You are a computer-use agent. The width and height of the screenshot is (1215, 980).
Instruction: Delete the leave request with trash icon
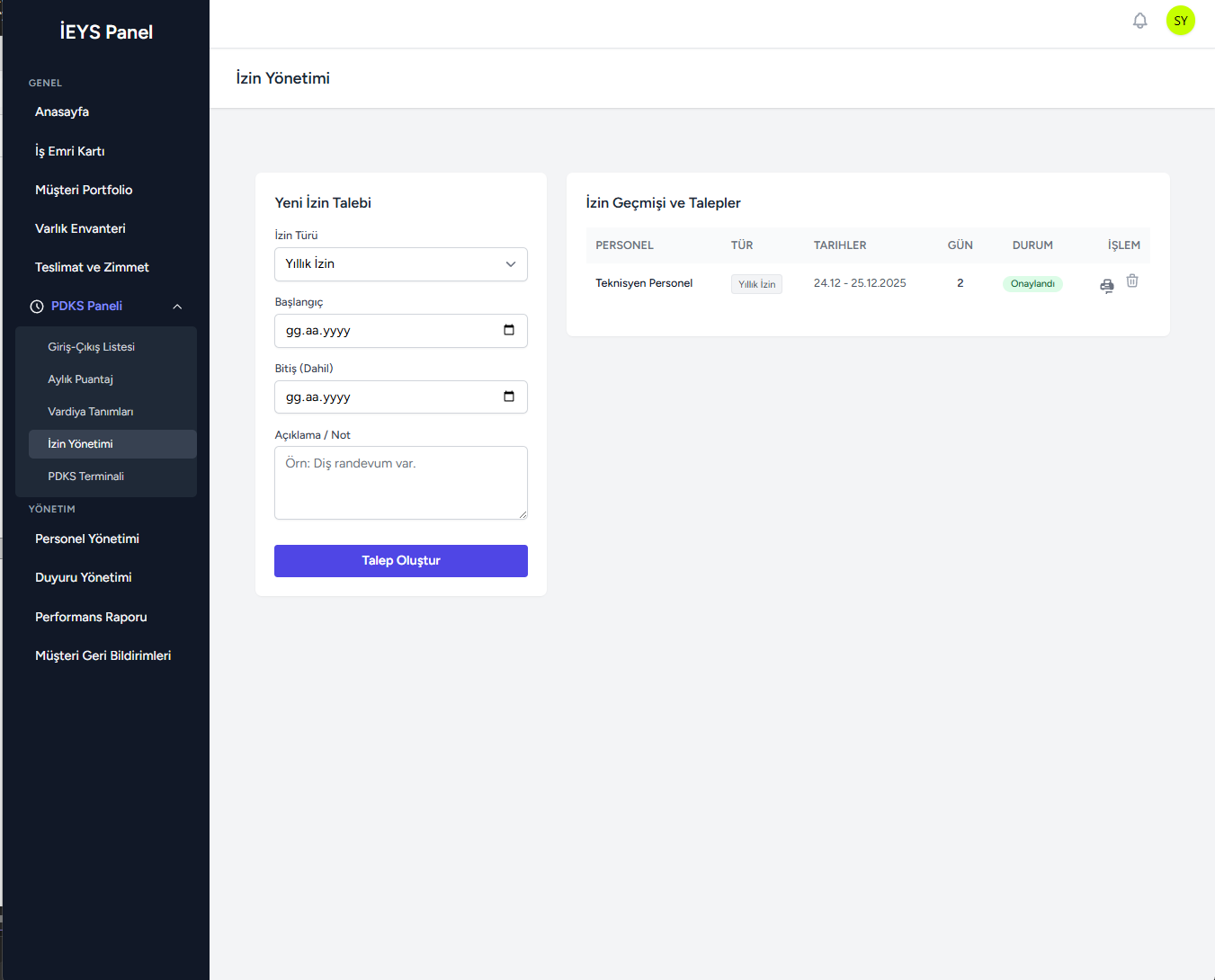click(x=1132, y=281)
